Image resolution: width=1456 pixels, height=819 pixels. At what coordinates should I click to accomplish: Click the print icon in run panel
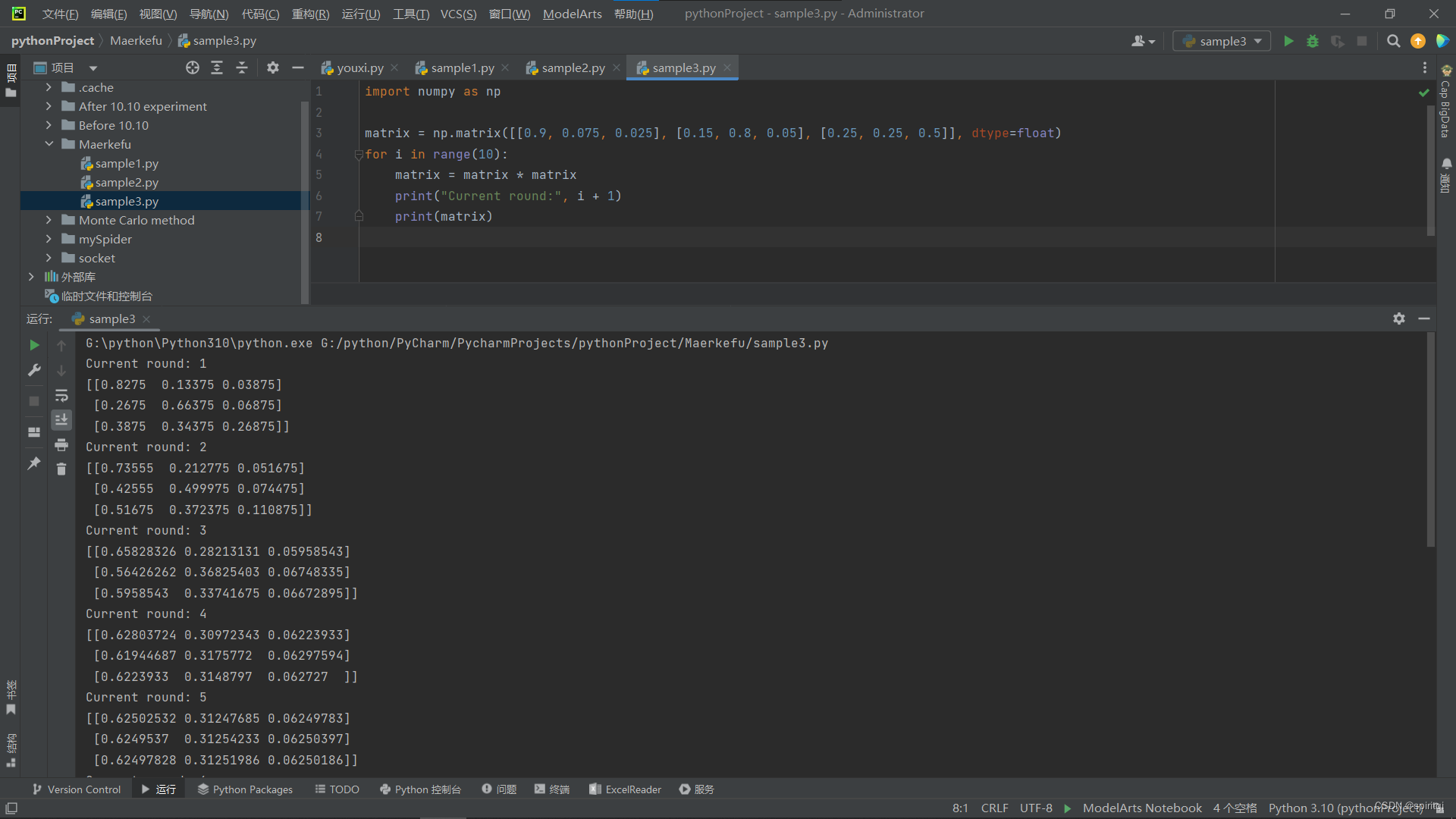click(61, 445)
